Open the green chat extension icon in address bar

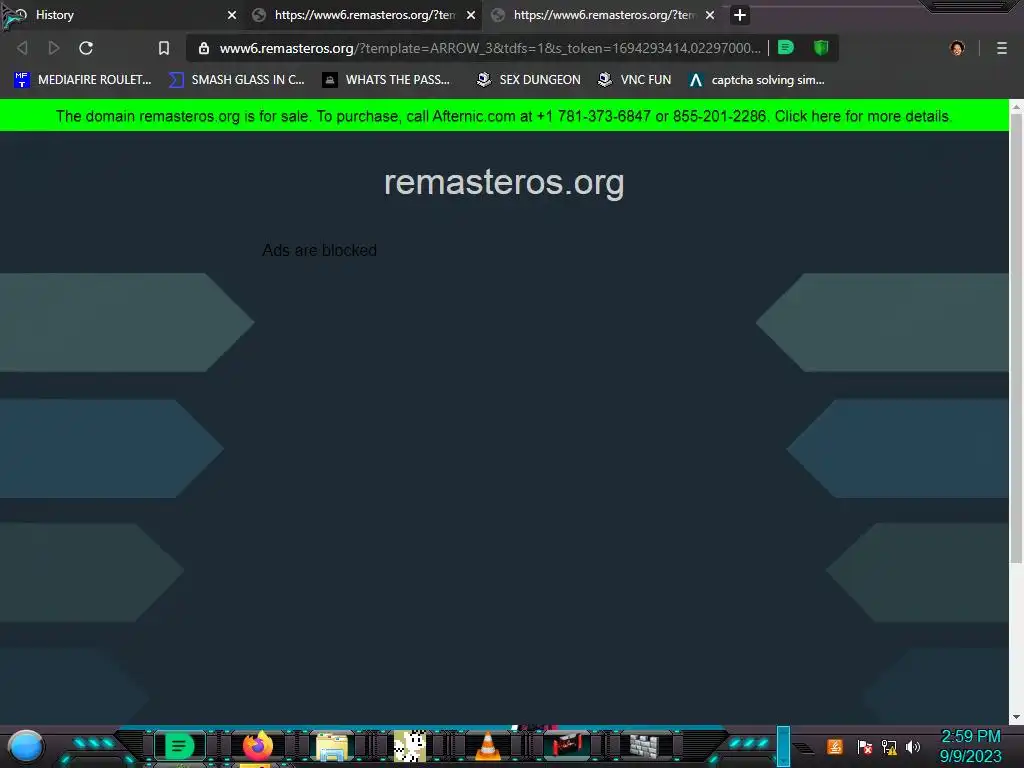[x=786, y=48]
